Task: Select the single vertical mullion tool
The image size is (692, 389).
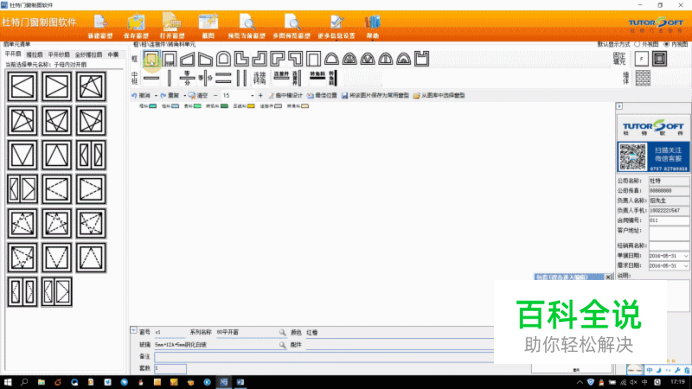Action: tap(169, 78)
